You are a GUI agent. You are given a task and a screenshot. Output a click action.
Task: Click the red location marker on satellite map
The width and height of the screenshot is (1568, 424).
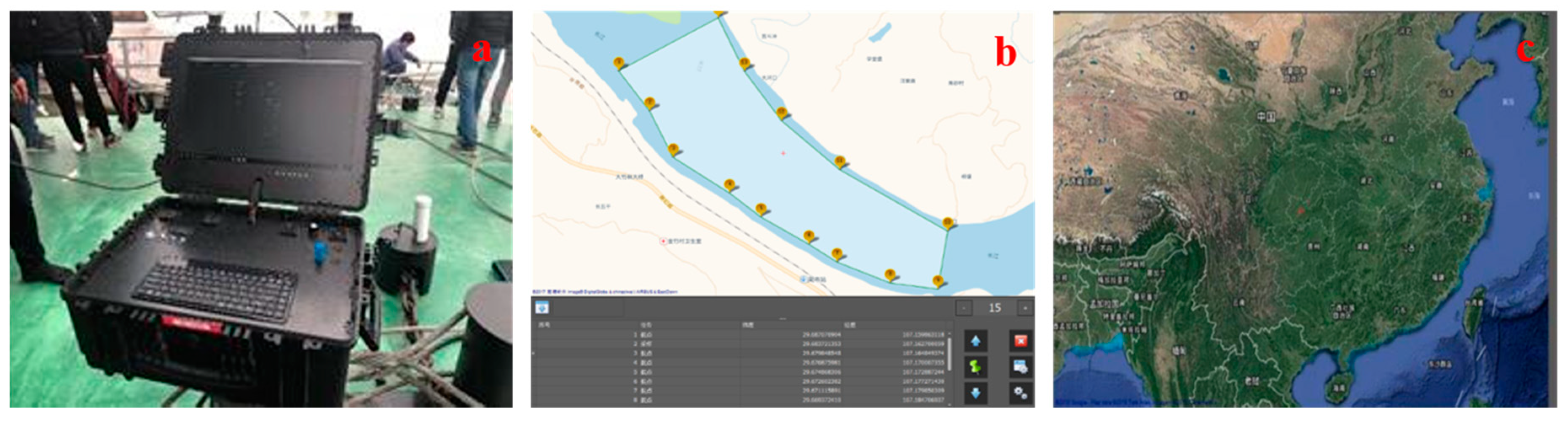click(1301, 211)
